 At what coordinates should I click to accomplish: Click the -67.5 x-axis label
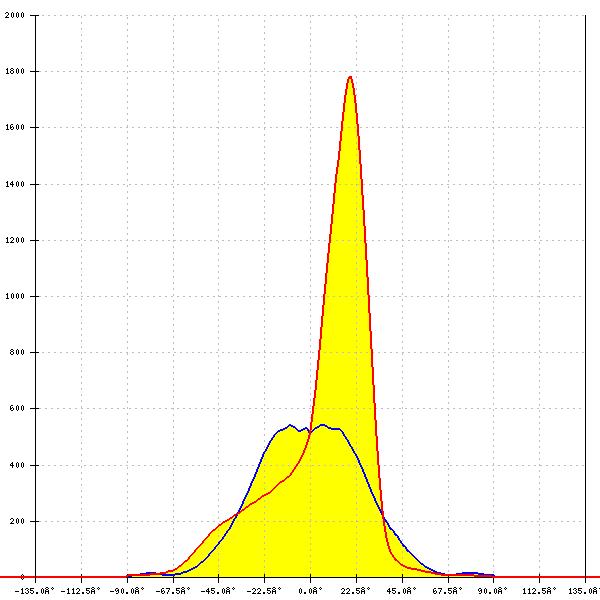click(x=173, y=591)
